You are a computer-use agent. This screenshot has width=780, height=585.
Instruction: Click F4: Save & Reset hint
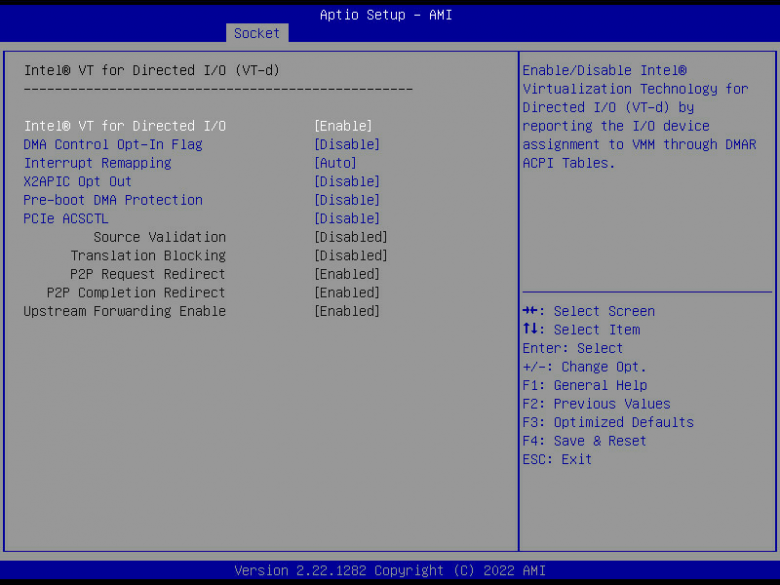coord(585,441)
